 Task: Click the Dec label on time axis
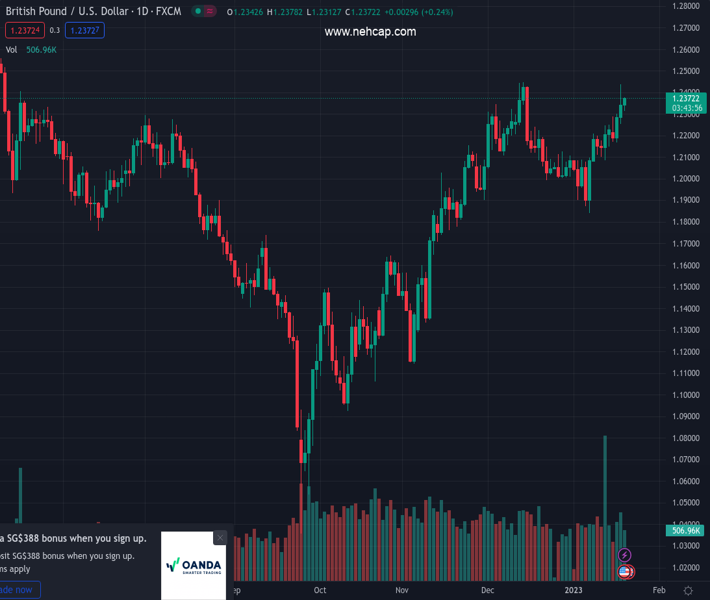[487, 591]
